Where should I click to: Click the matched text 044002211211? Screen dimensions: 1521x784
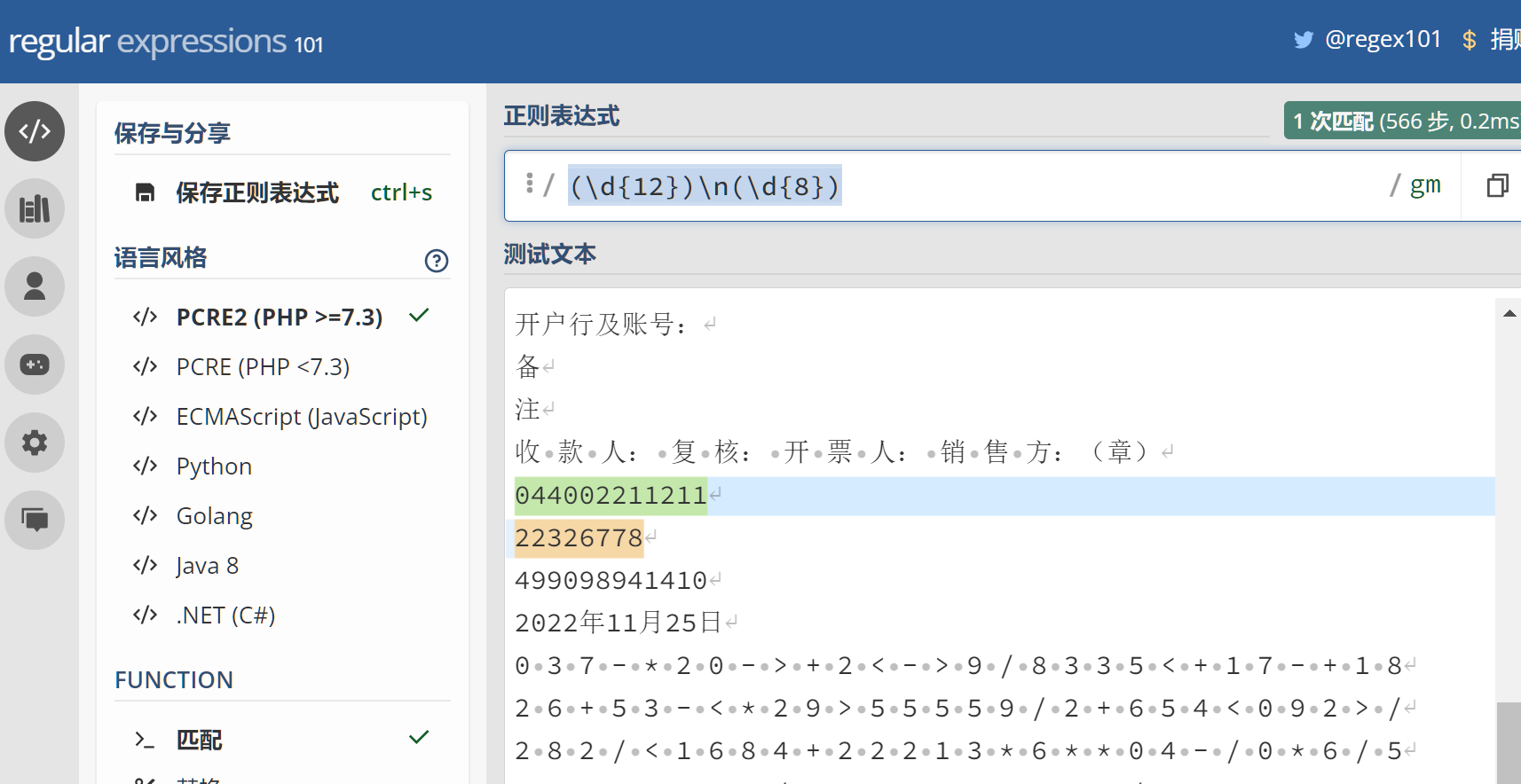pyautogui.click(x=611, y=495)
